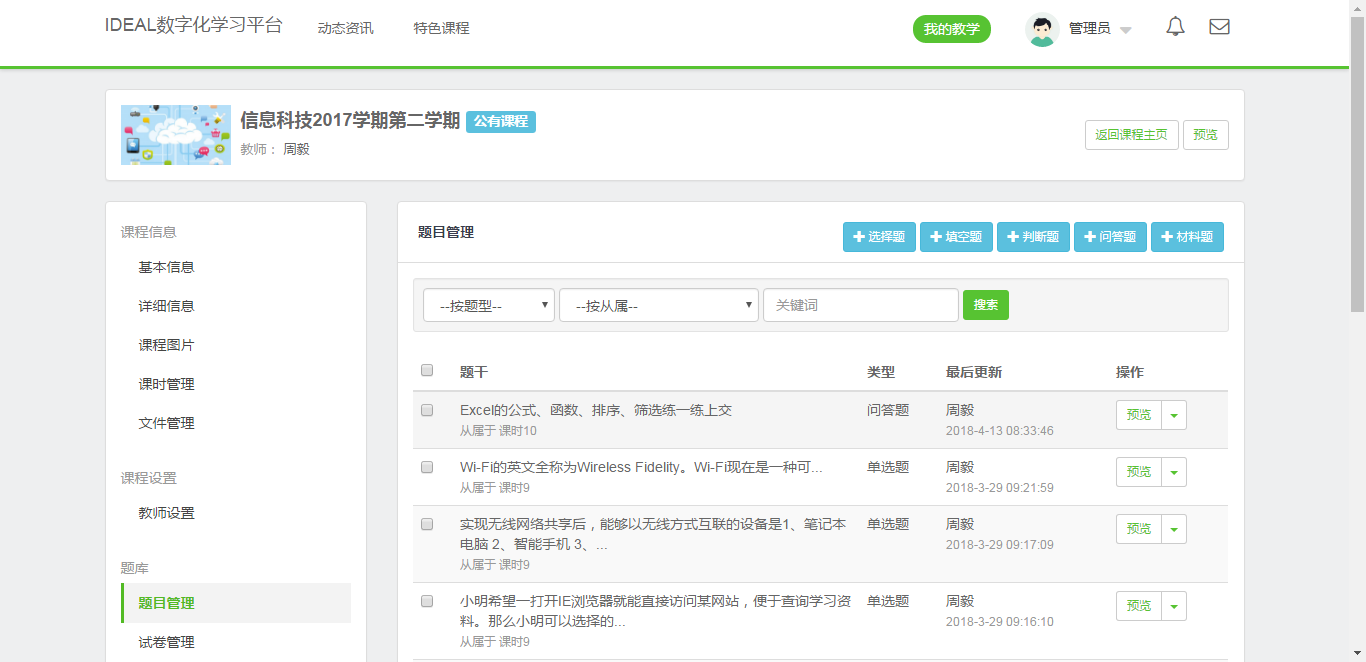Viewport: 1366px width, 662px height.
Task: Expand the 预览 dropdown arrow for Excel question
Action: coord(1174,415)
